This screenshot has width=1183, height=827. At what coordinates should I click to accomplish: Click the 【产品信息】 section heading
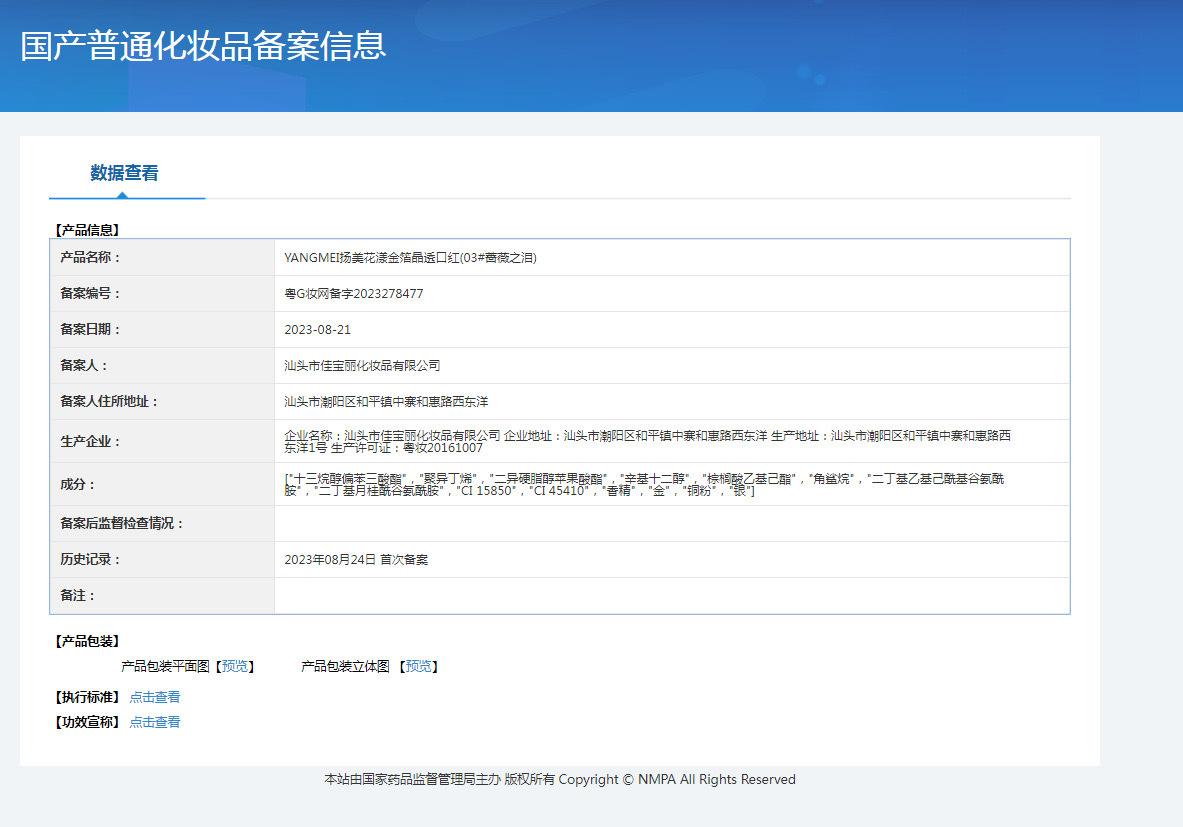pos(87,230)
